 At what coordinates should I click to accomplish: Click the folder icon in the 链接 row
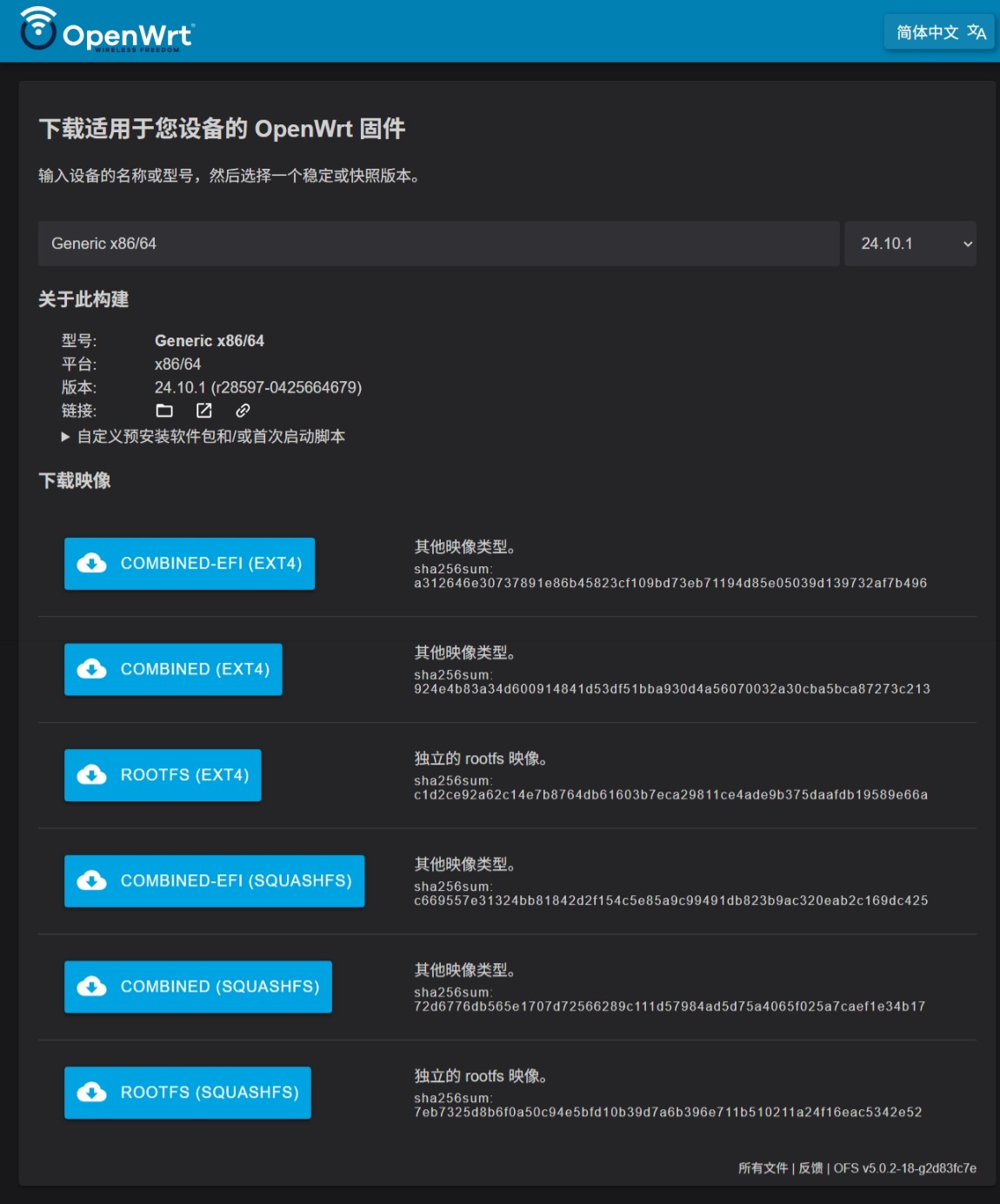(x=164, y=410)
